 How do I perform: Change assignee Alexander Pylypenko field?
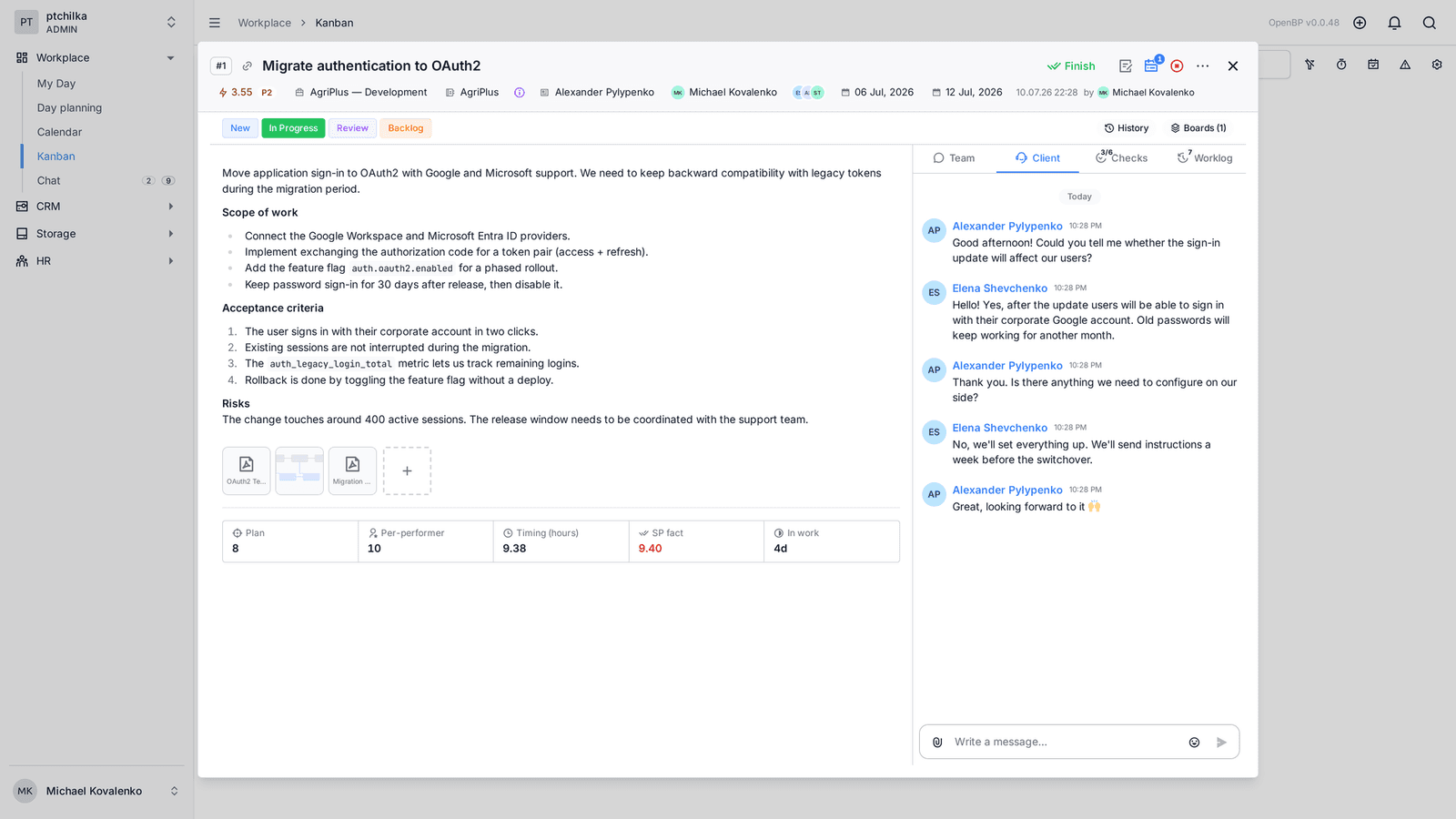point(597,93)
